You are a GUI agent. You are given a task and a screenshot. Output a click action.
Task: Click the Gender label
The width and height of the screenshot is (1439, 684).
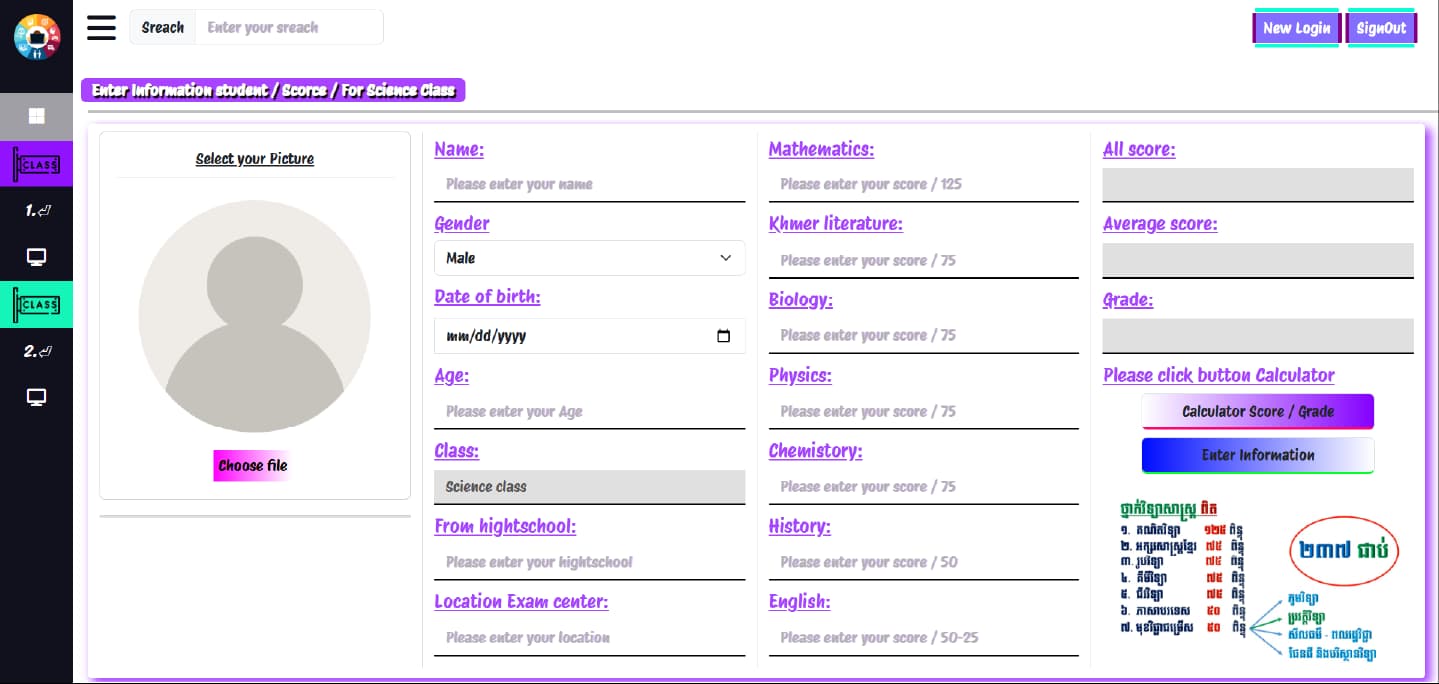click(462, 224)
